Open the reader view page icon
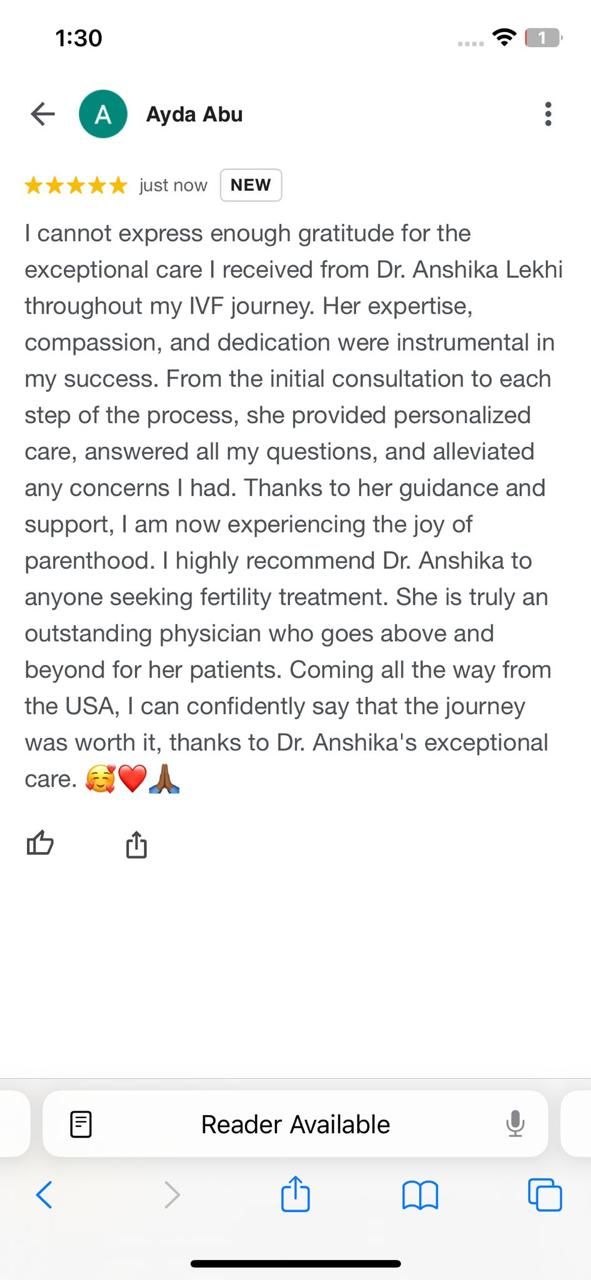Viewport: 591px width, 1280px height. [x=81, y=1125]
